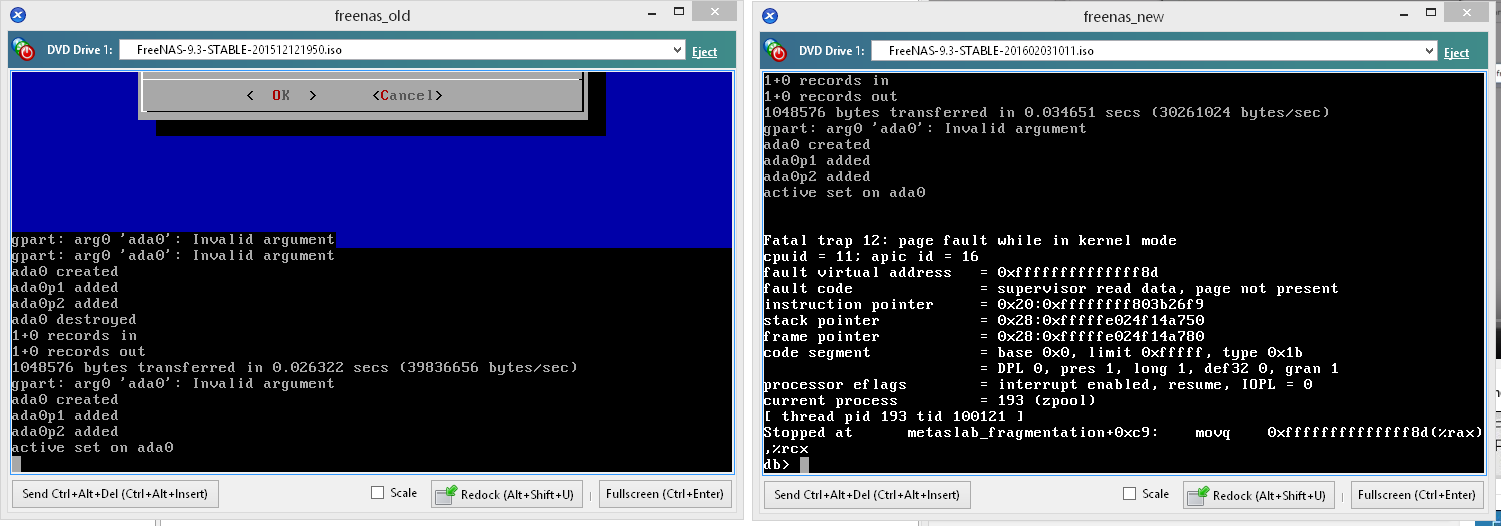Click the freenas_new window app icon

point(770,16)
